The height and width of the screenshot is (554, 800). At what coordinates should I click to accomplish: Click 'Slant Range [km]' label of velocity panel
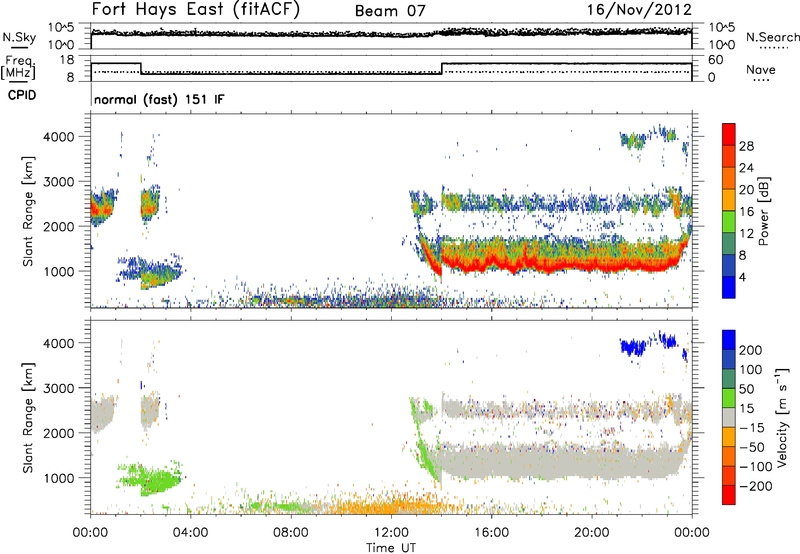28,417
